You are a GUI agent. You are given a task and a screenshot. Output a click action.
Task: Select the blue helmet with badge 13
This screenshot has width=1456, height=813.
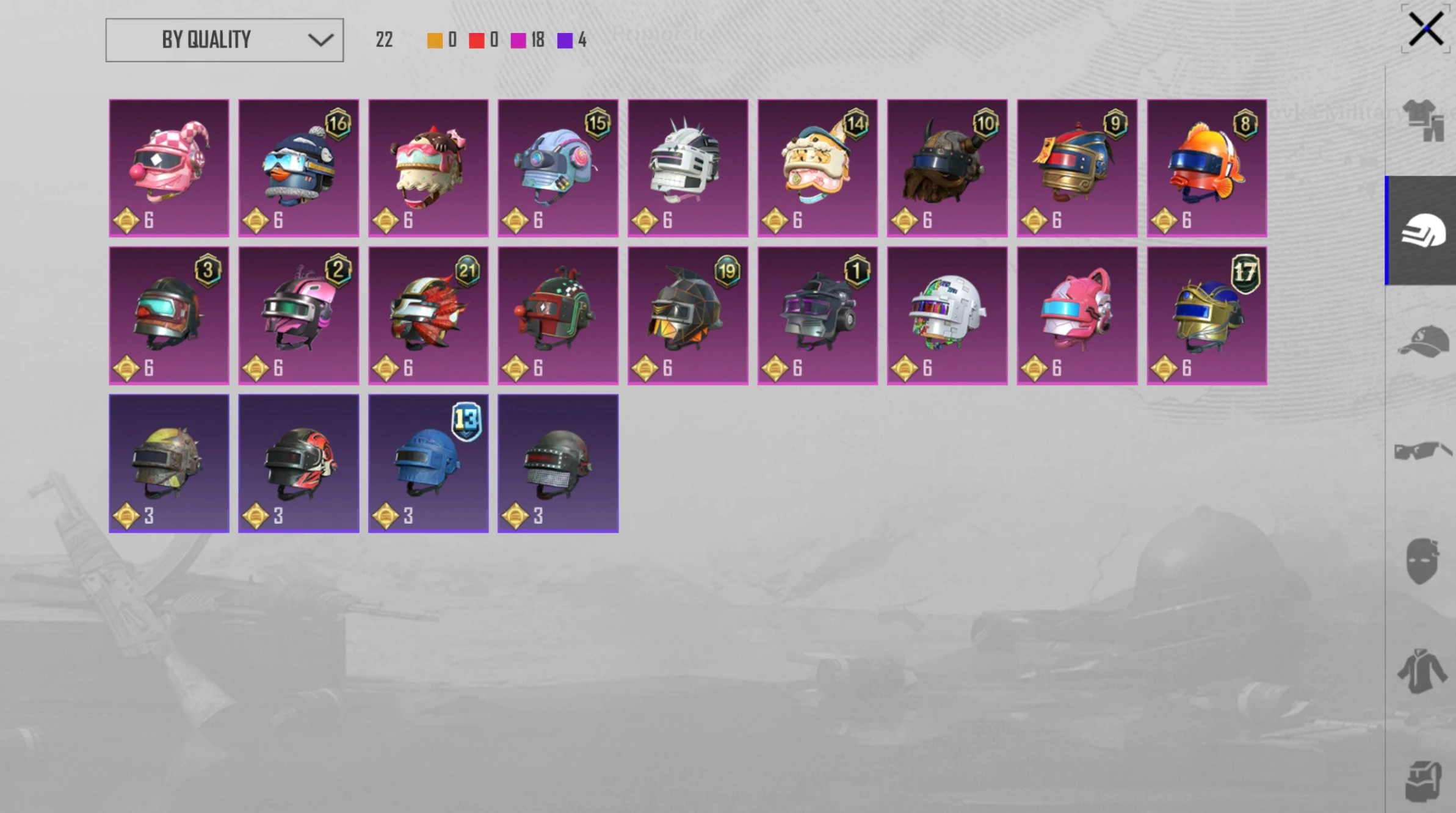(429, 463)
